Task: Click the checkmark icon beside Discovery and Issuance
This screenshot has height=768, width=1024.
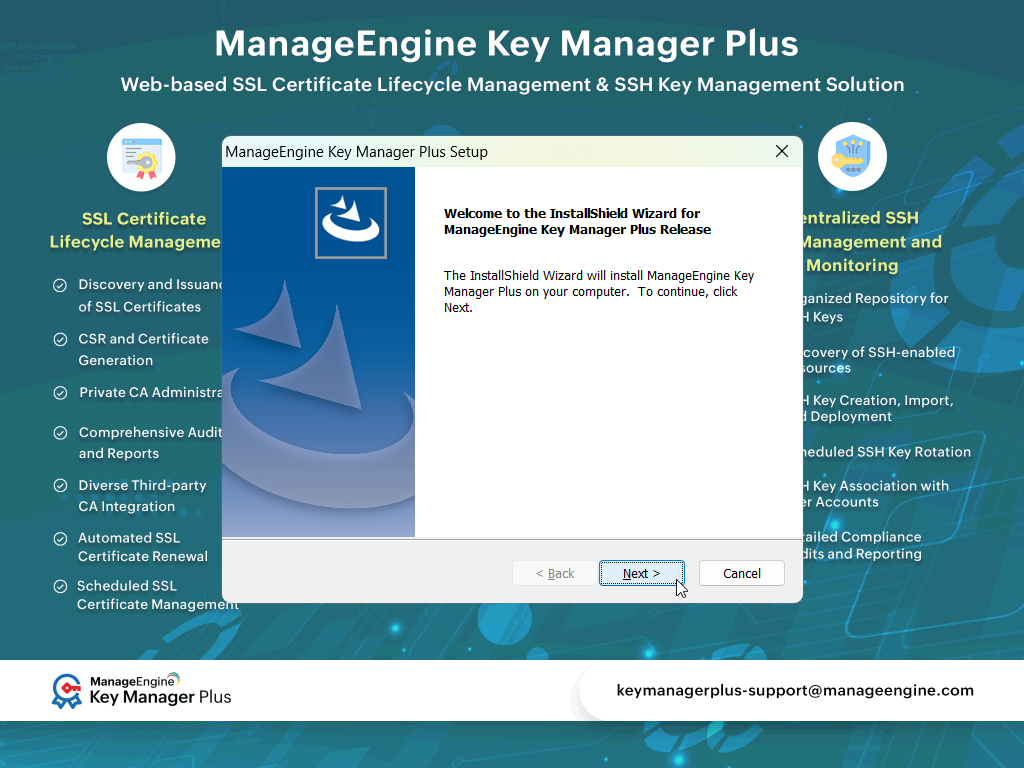Action: pos(59,285)
